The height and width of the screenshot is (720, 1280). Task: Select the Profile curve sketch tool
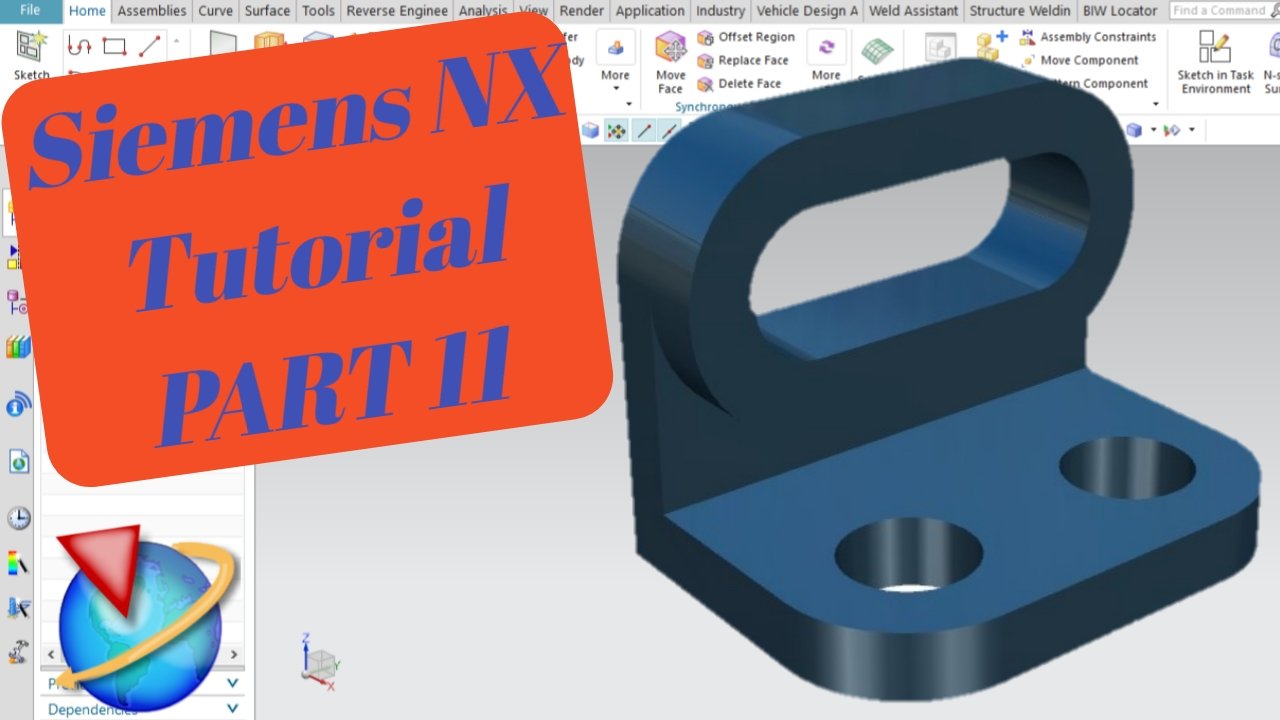click(79, 46)
